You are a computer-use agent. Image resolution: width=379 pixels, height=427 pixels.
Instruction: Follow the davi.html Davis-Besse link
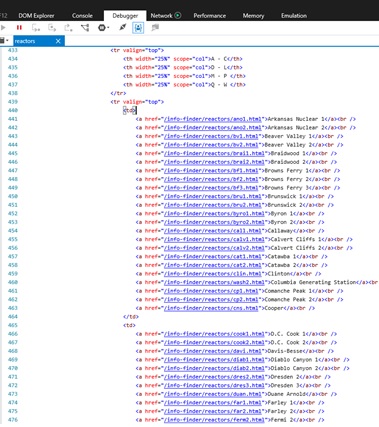point(213,351)
